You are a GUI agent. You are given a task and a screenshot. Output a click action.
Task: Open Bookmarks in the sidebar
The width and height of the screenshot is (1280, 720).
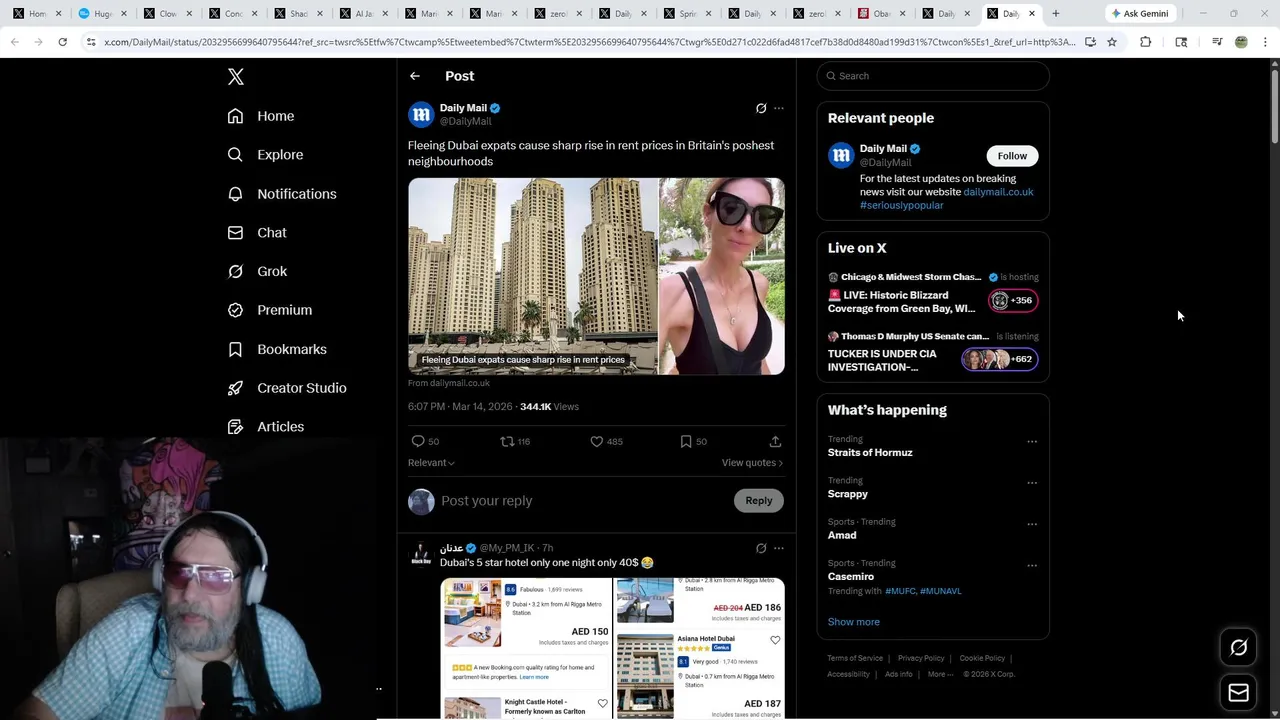coord(277,349)
